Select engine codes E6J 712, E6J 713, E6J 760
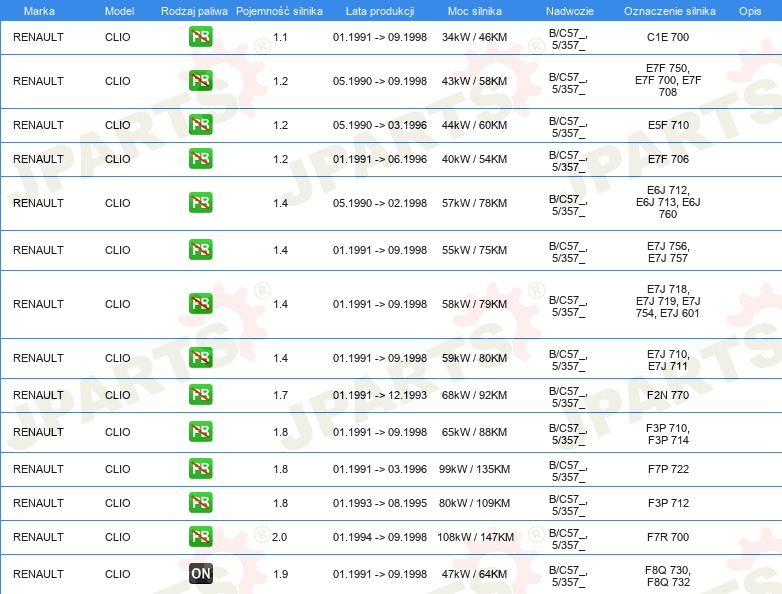Viewport: 782px width, 594px height. point(668,202)
